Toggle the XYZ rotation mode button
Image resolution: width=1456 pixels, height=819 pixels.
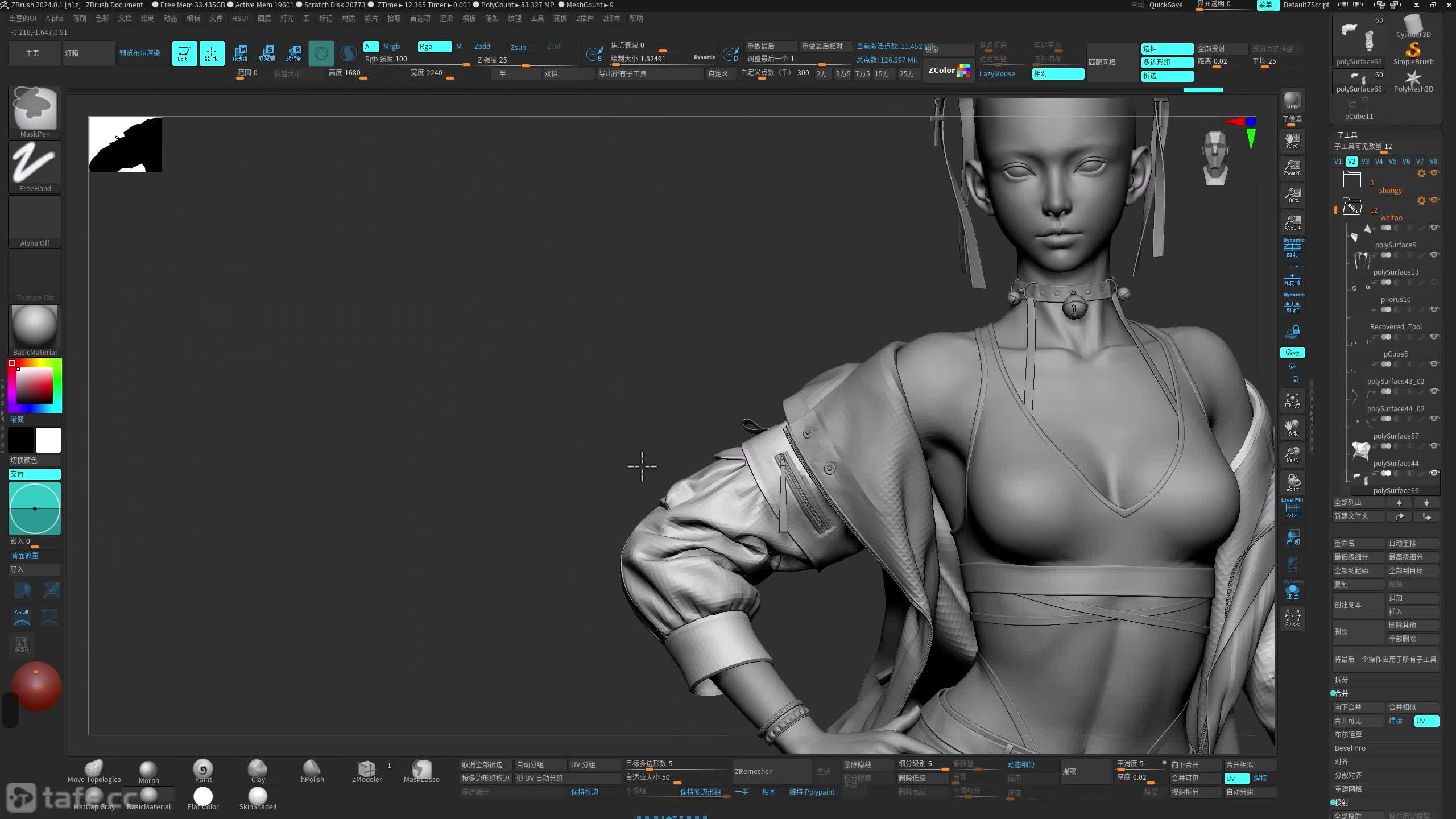click(x=1292, y=353)
